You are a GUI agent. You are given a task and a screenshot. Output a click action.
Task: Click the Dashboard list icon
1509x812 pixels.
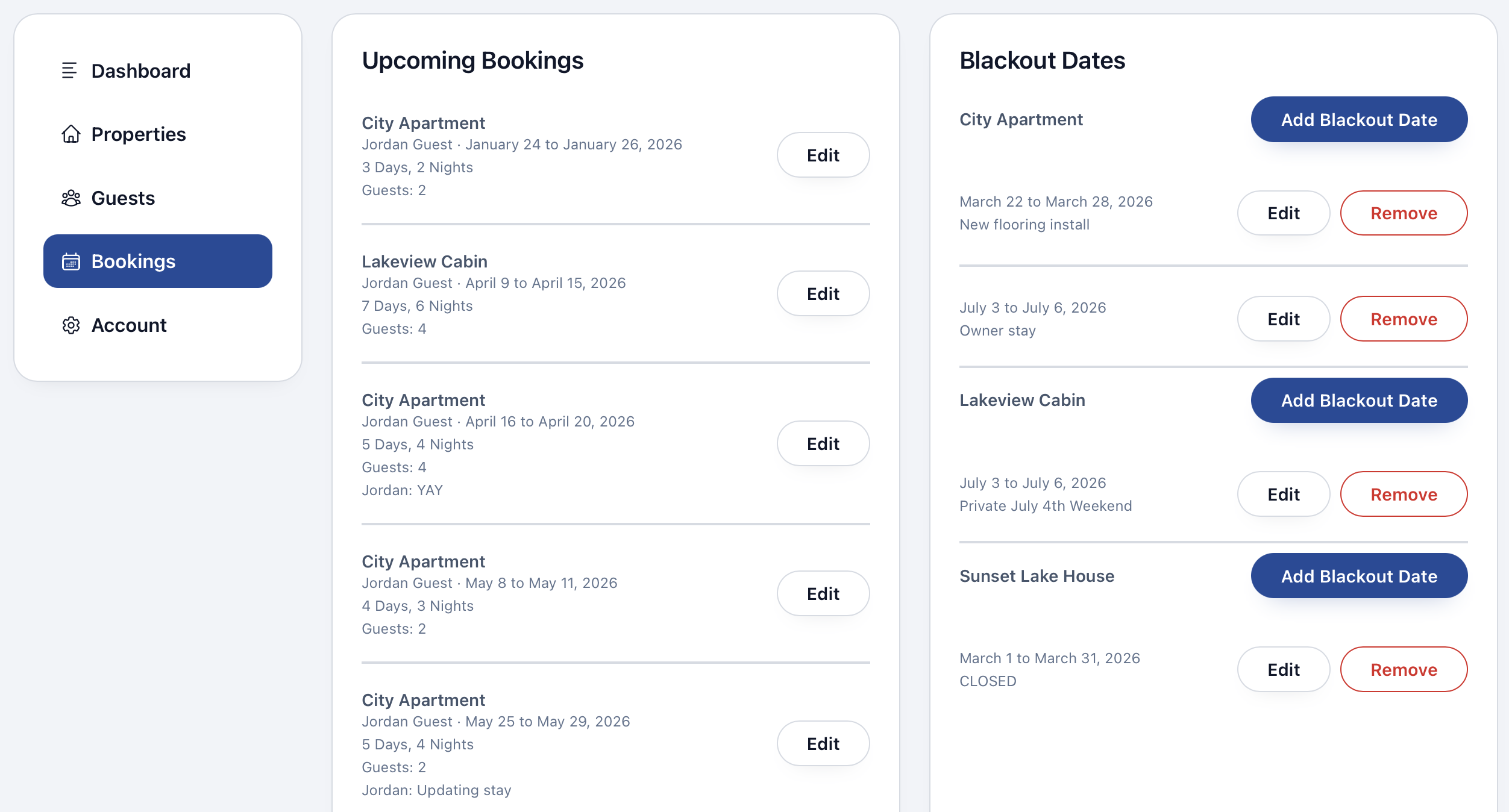[x=70, y=70]
